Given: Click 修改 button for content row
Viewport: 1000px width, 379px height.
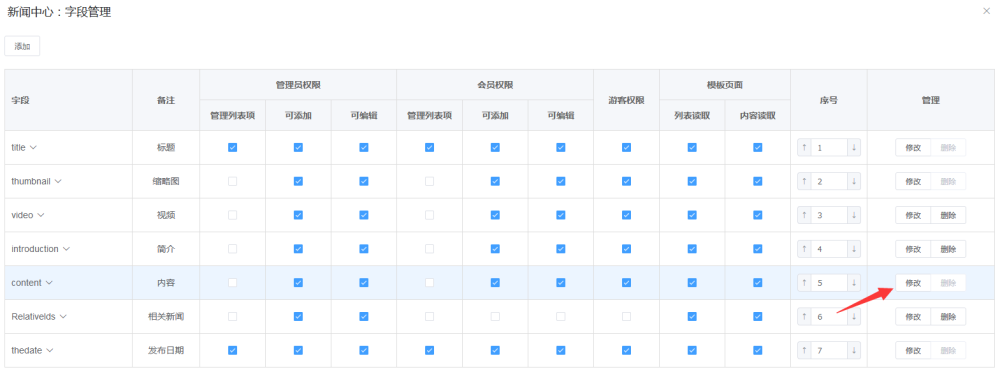Looking at the screenshot, I should [913, 283].
